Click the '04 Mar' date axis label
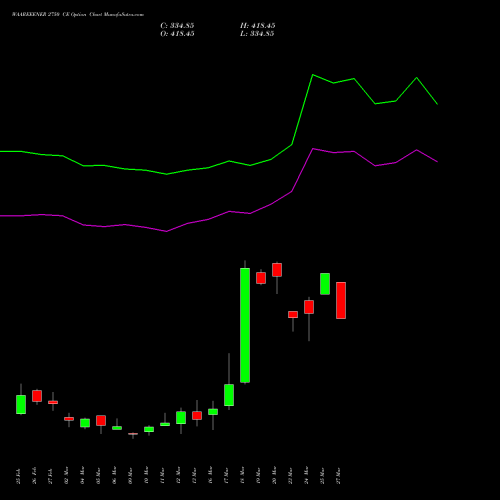 tap(82, 476)
